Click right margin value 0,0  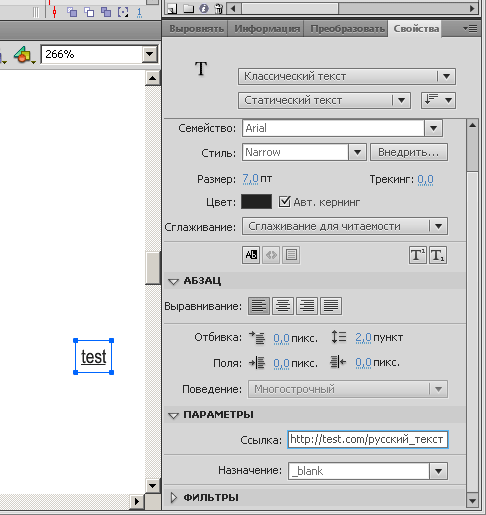pos(363,362)
